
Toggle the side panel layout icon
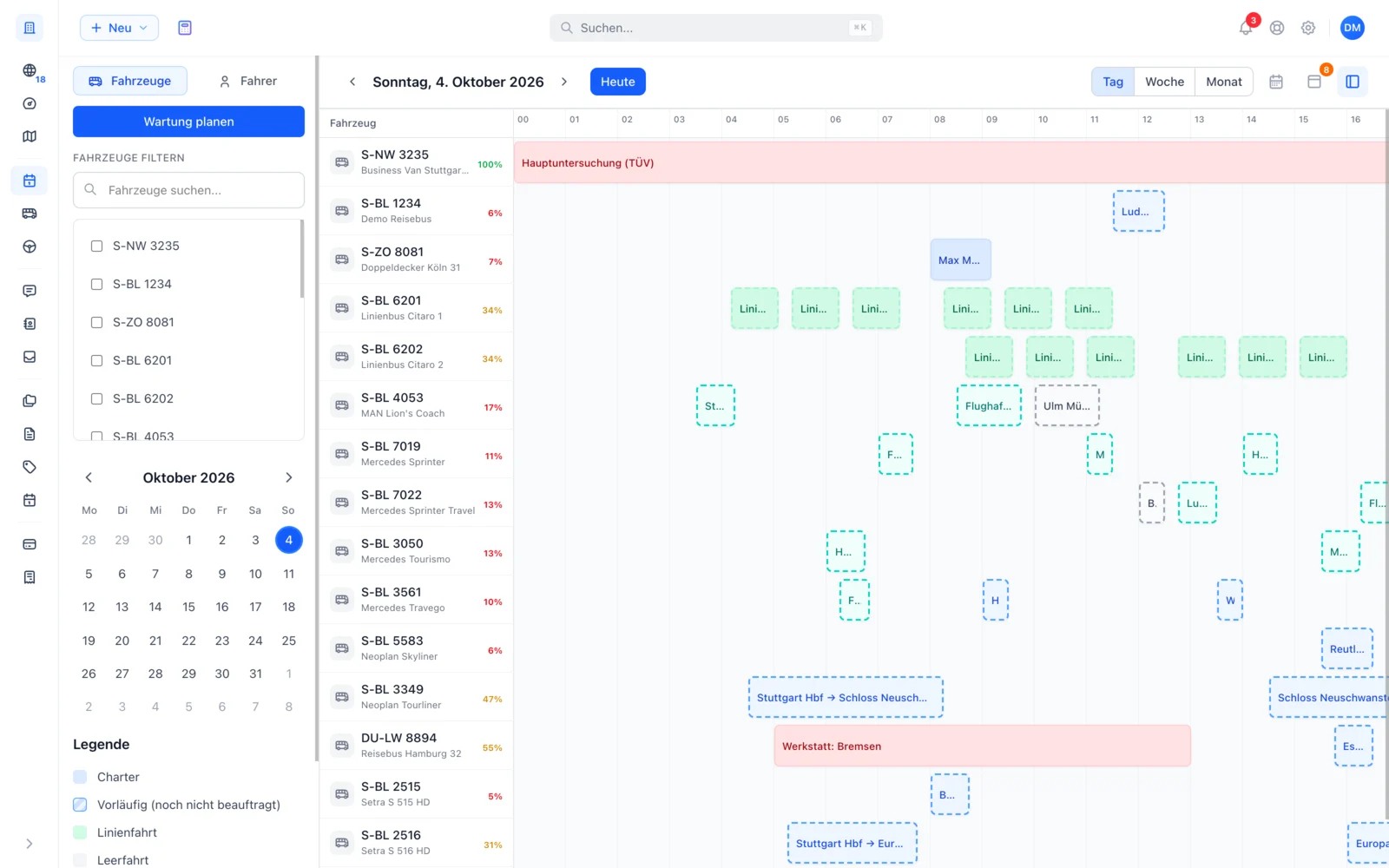coord(1353,82)
